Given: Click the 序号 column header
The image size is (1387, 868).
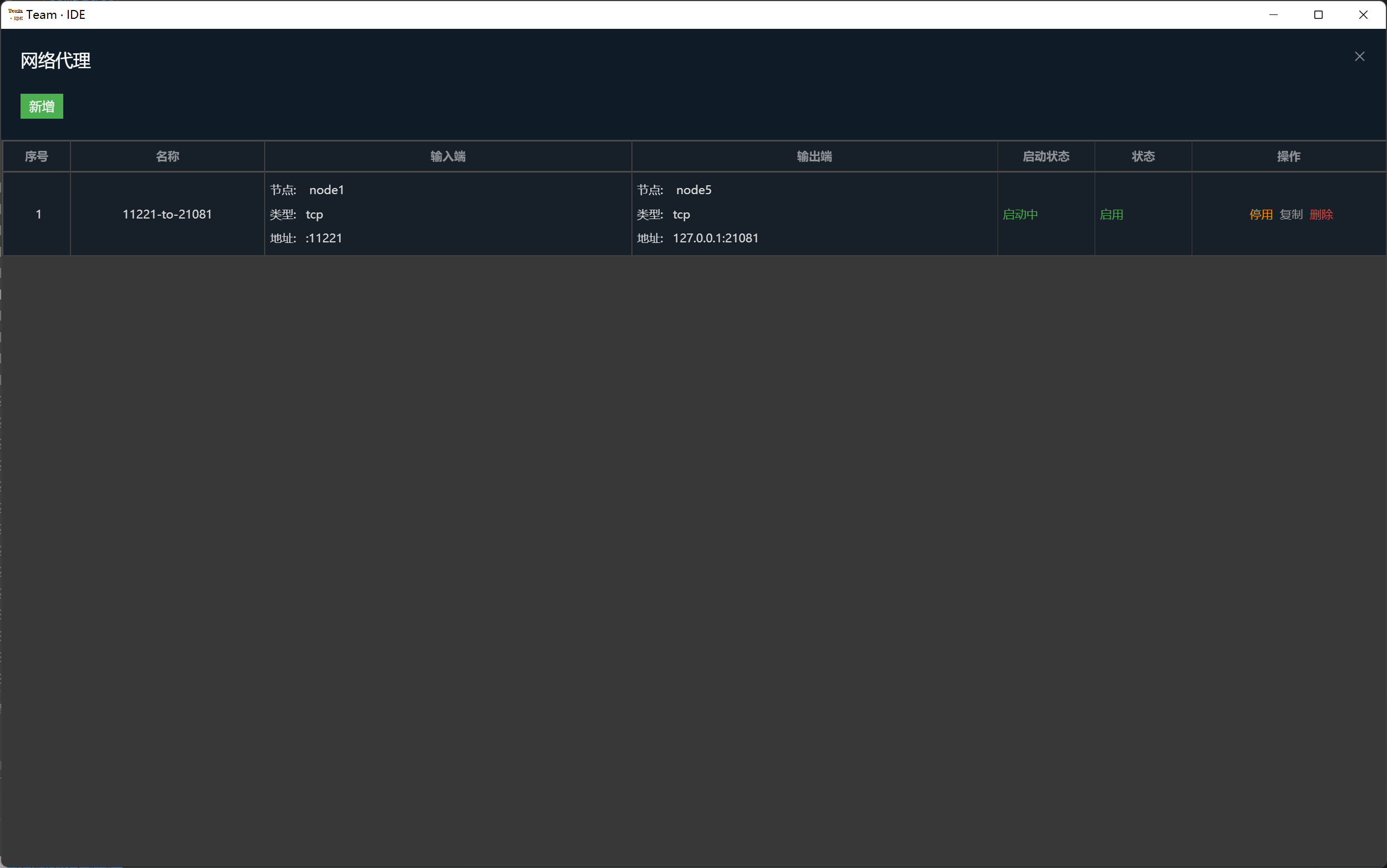Looking at the screenshot, I should pyautogui.click(x=37, y=156).
